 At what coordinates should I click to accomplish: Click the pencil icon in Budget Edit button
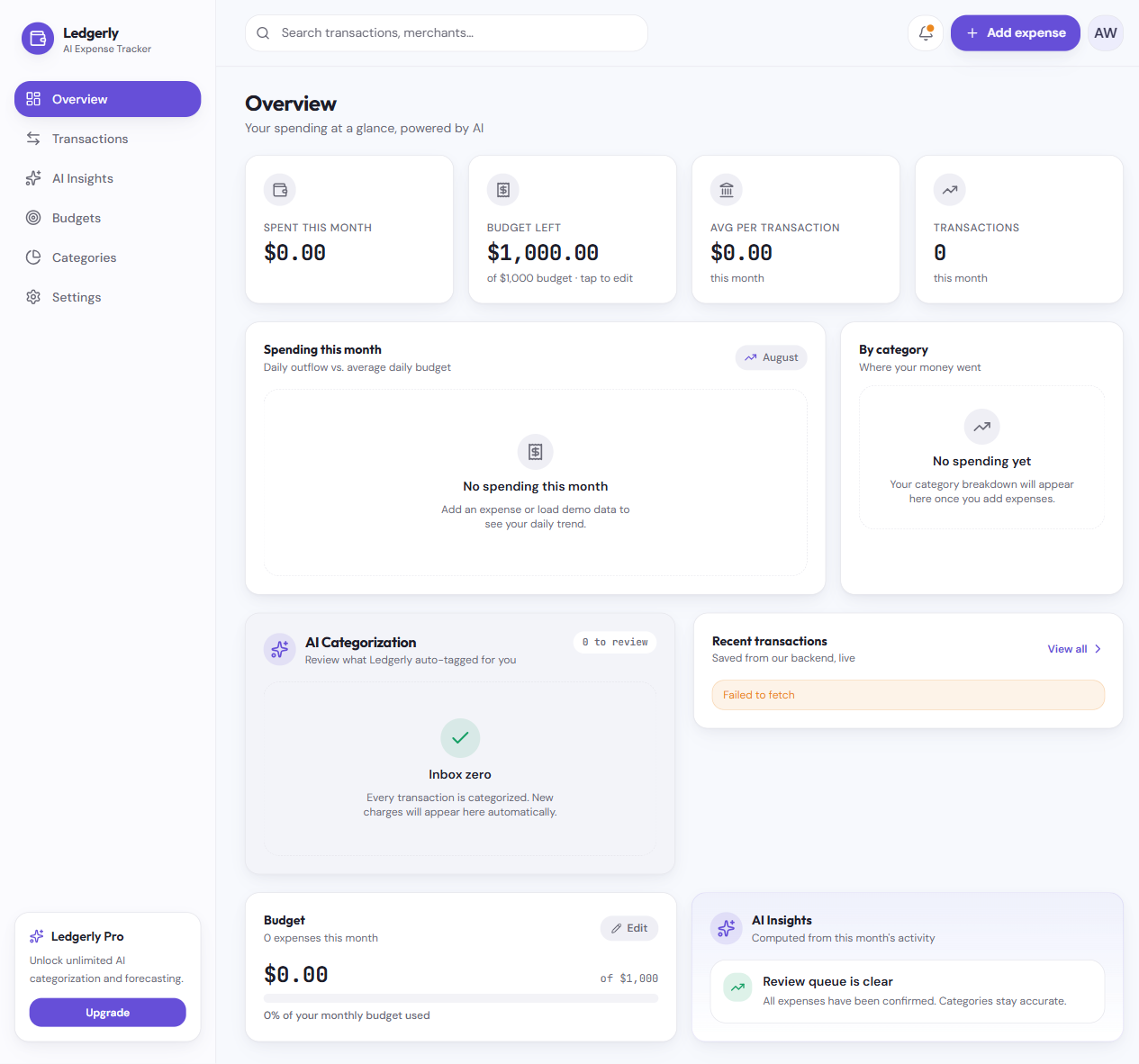pyautogui.click(x=617, y=928)
